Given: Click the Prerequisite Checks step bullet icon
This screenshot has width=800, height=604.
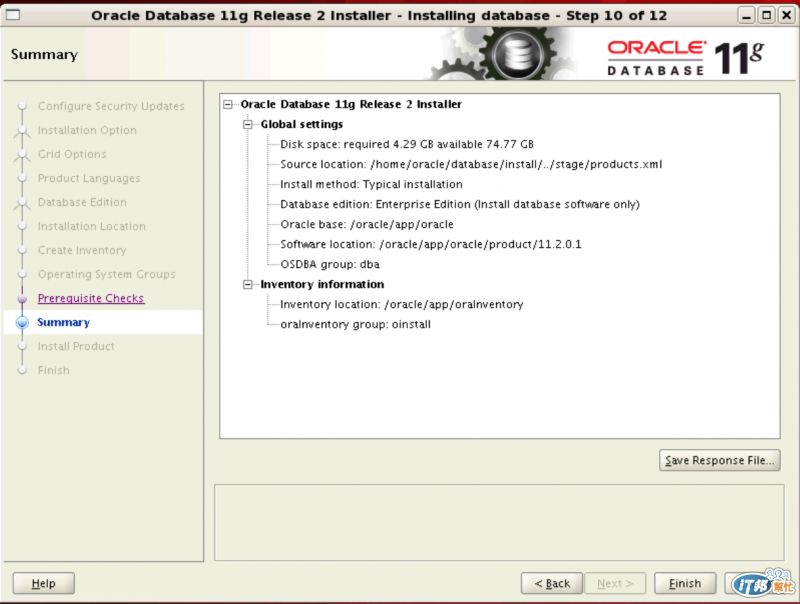Looking at the screenshot, I should coord(22,298).
